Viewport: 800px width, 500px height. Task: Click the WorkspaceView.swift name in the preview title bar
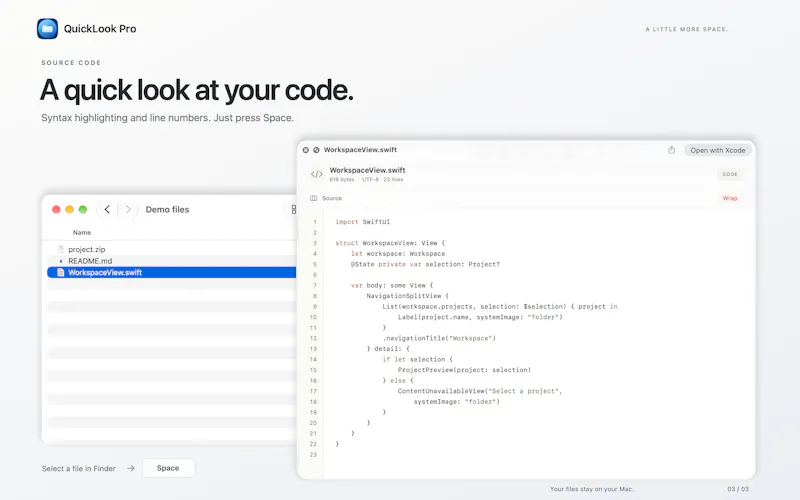360,149
